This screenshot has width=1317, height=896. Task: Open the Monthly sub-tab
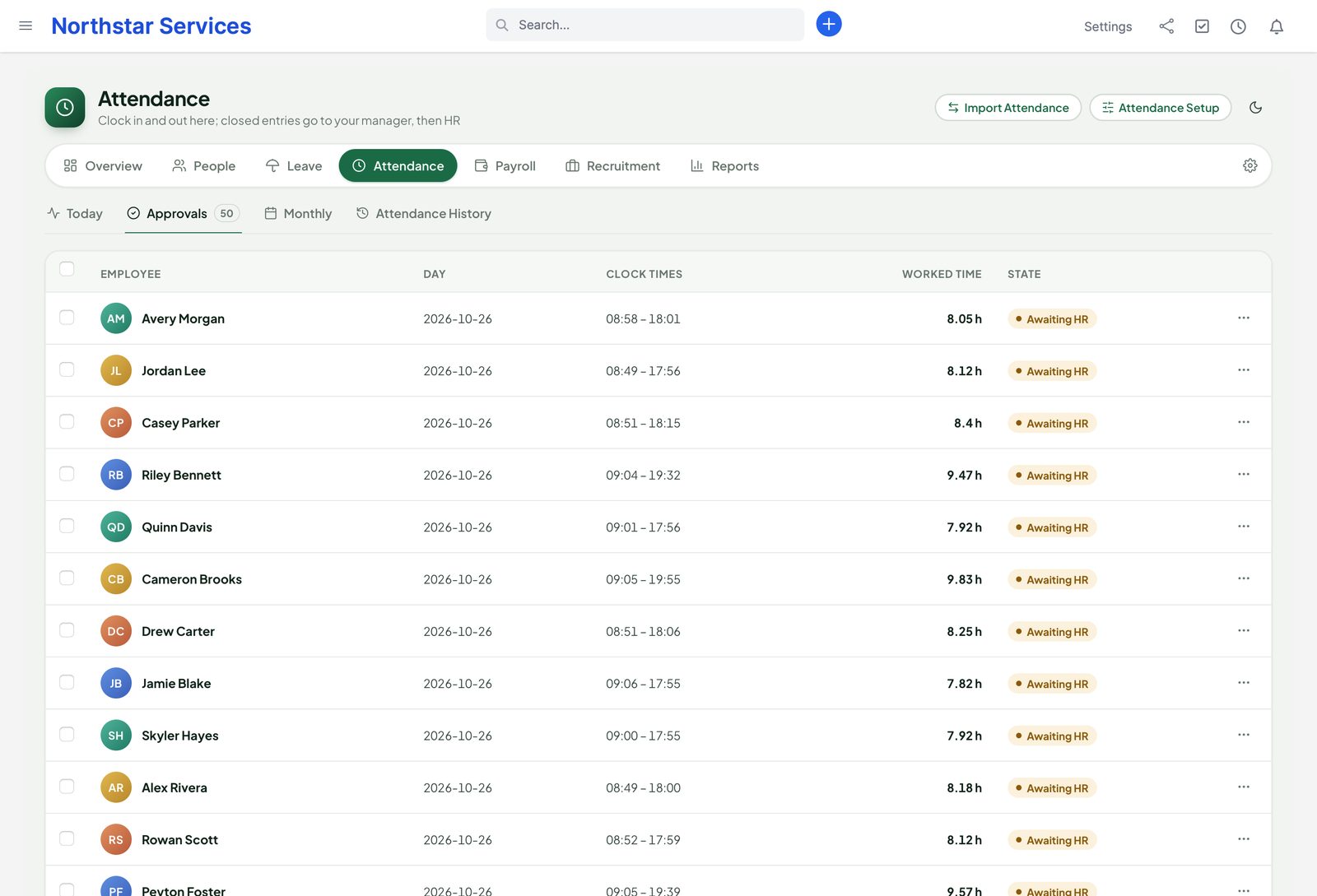coord(298,213)
